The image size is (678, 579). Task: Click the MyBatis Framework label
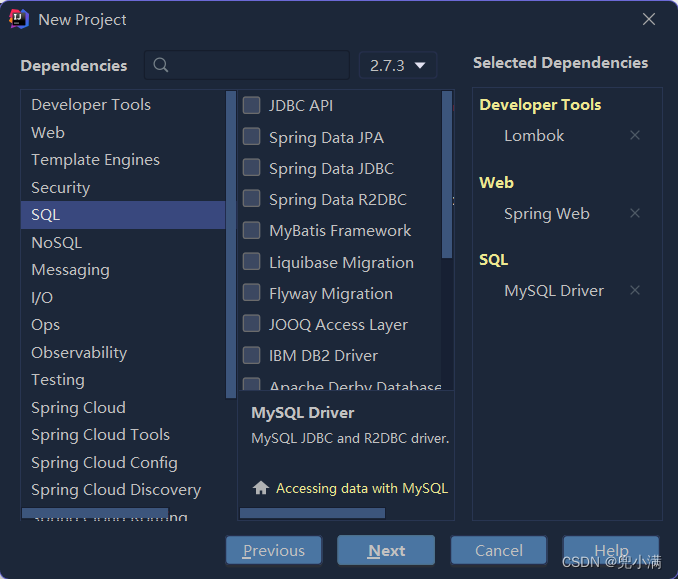(340, 230)
